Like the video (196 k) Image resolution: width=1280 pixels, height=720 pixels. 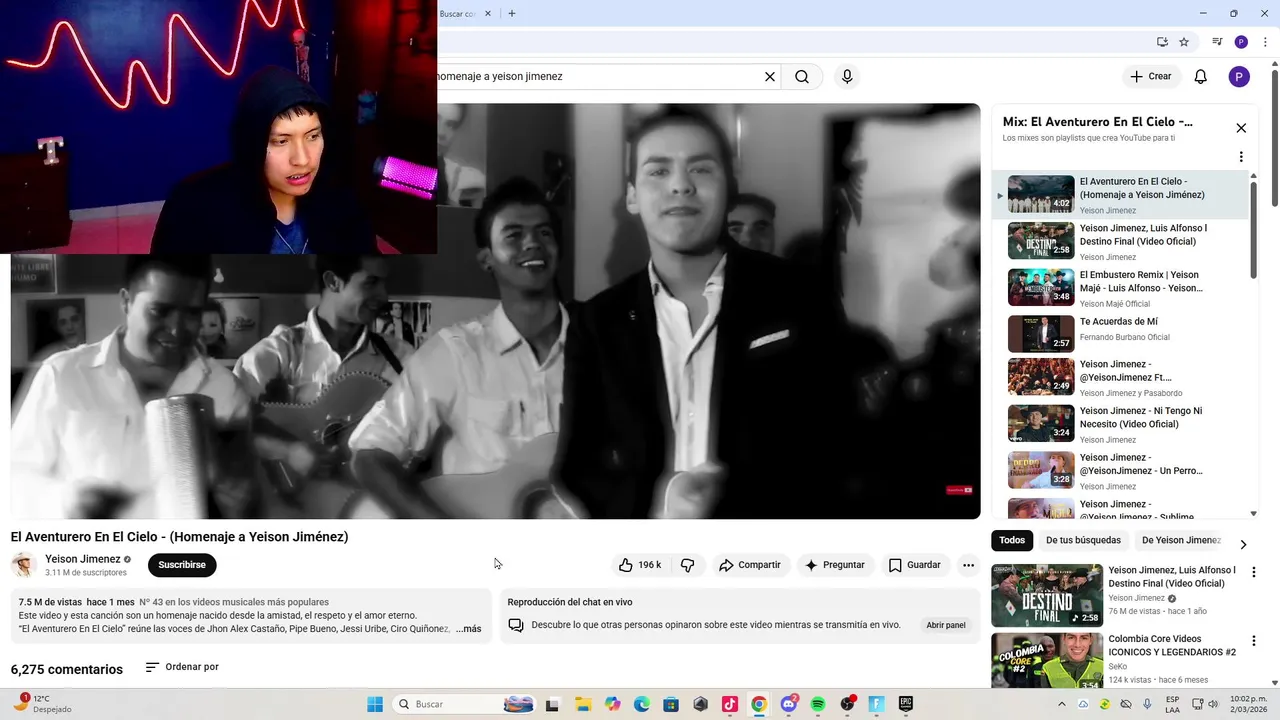point(639,565)
